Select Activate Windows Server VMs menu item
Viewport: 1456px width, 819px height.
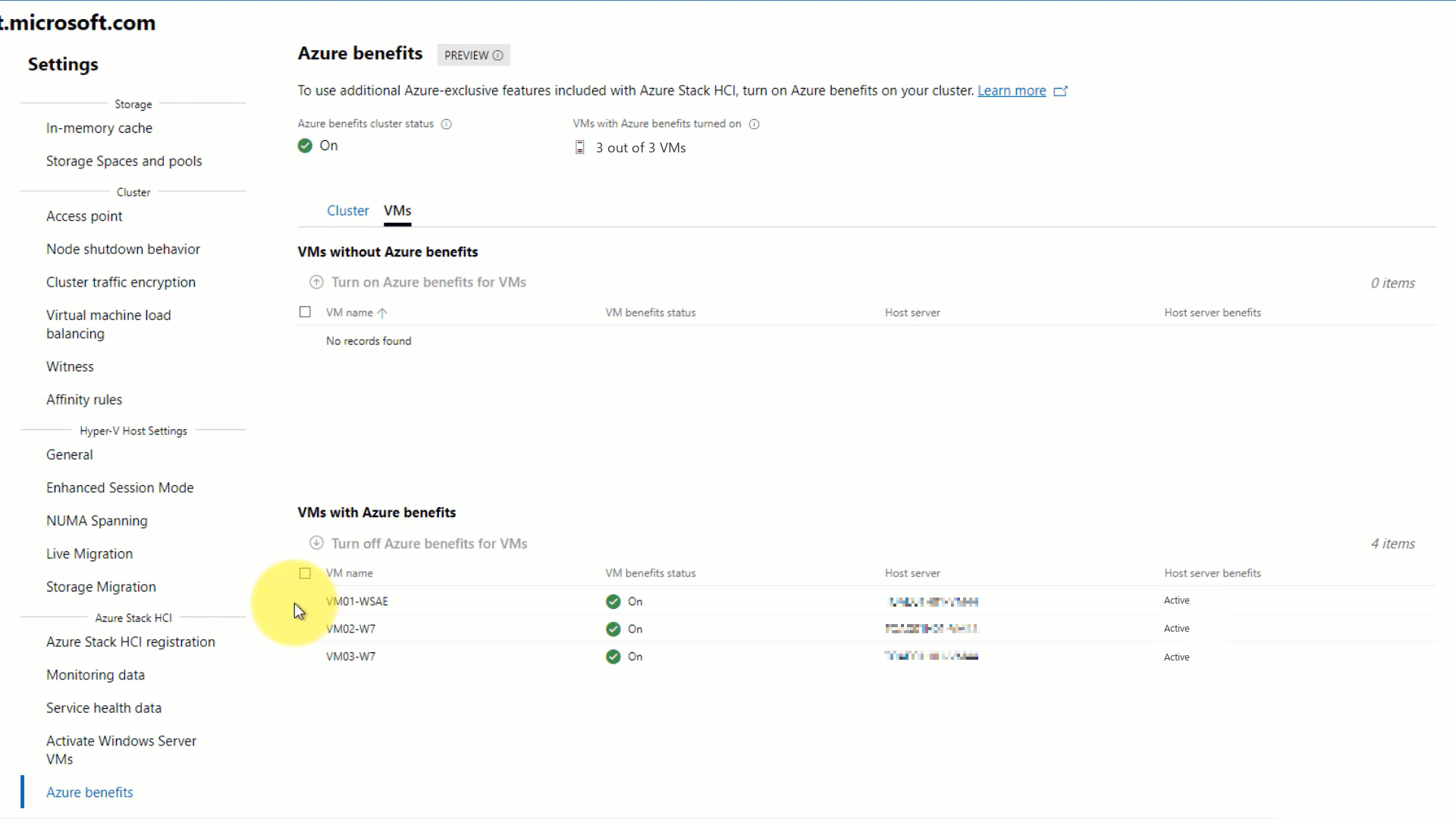(x=121, y=750)
